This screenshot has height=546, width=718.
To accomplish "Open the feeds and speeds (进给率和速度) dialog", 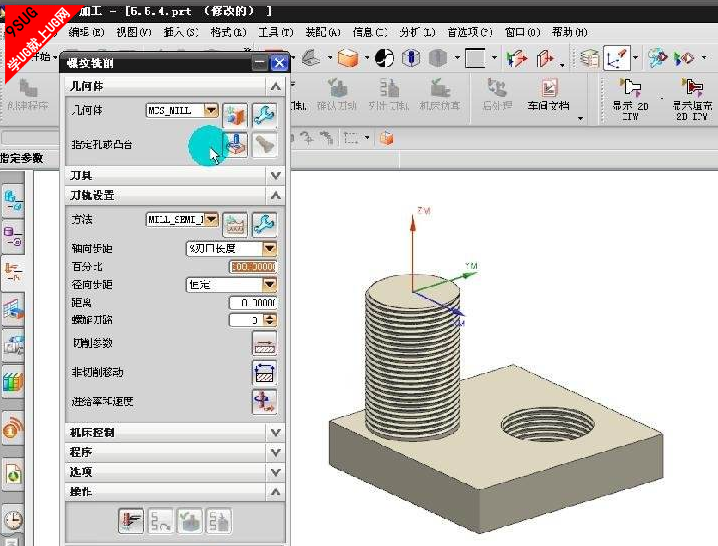I will [x=264, y=402].
